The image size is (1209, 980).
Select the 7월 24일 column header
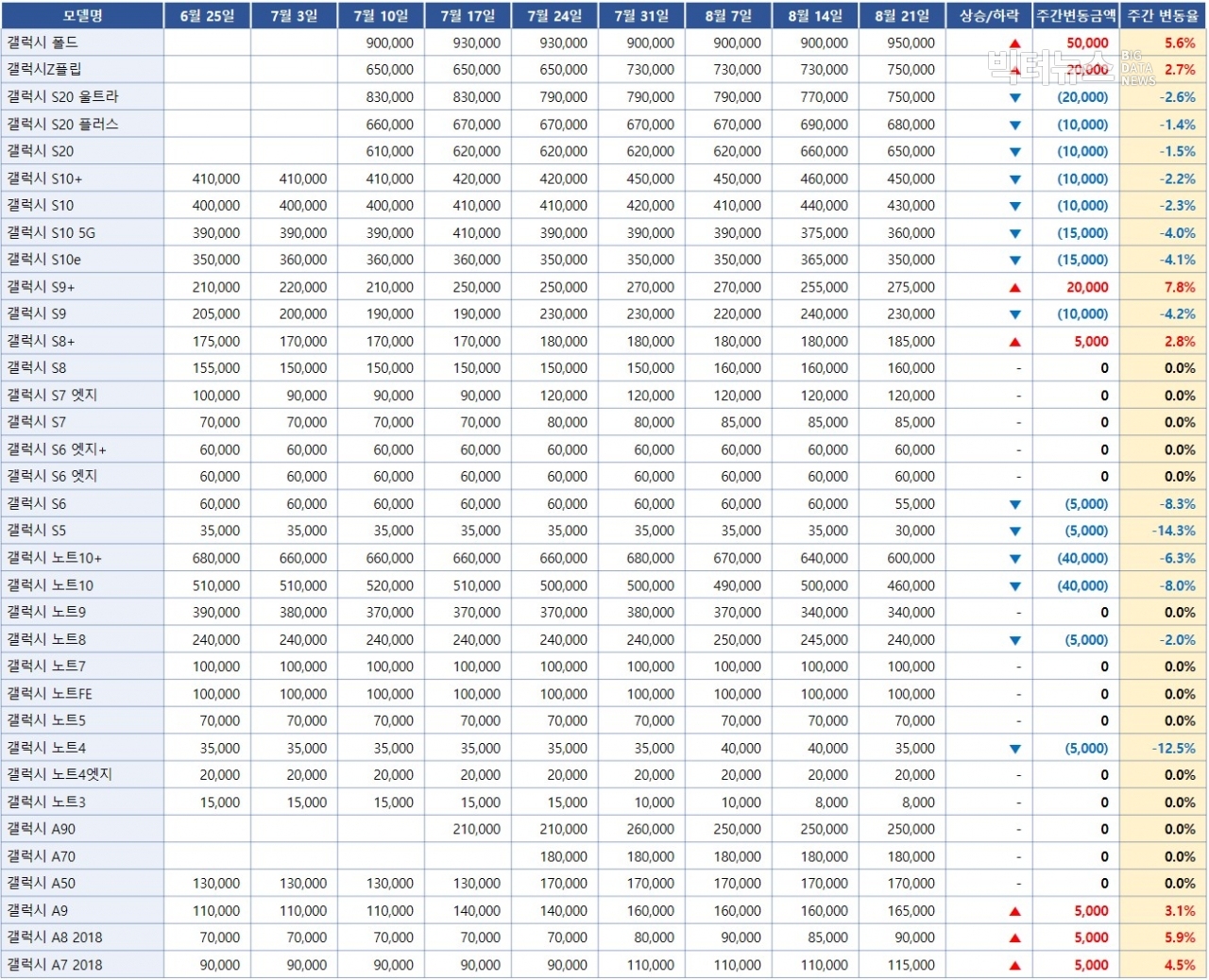(x=555, y=16)
